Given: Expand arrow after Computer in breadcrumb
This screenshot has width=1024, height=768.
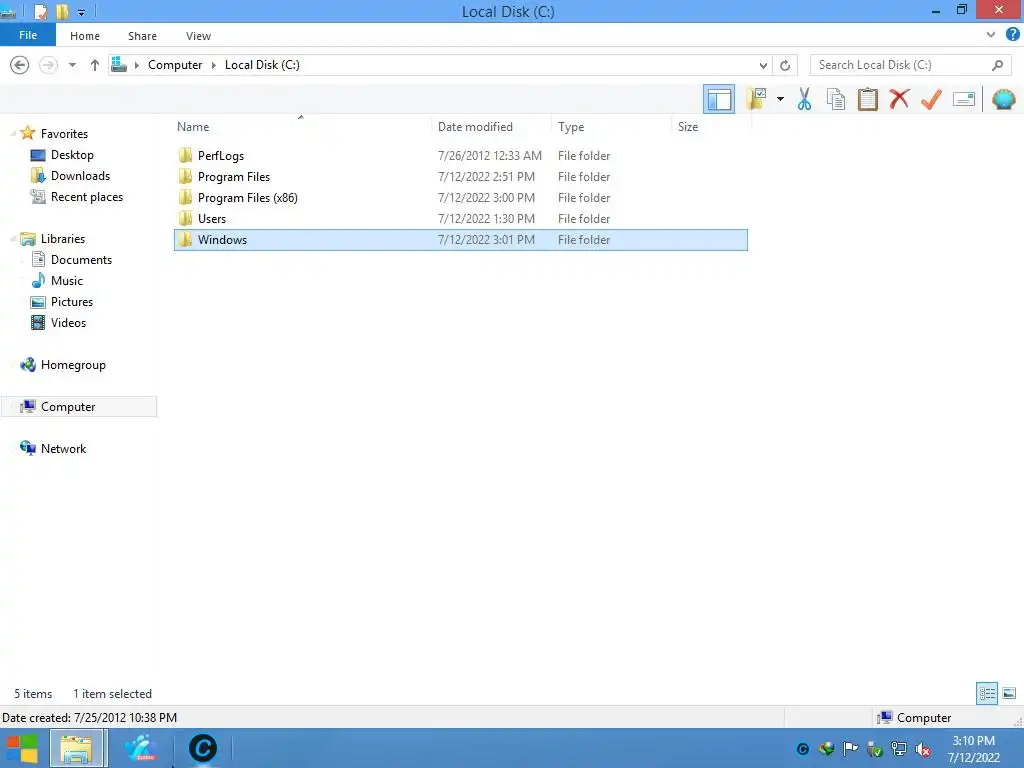Looking at the screenshot, I should click(x=214, y=65).
